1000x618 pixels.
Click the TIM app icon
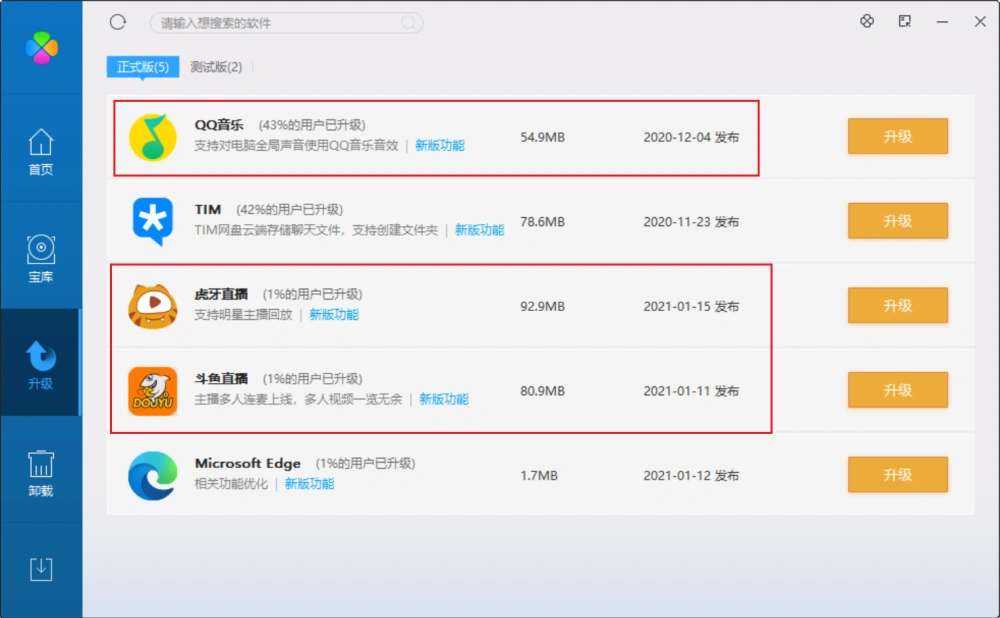[153, 221]
